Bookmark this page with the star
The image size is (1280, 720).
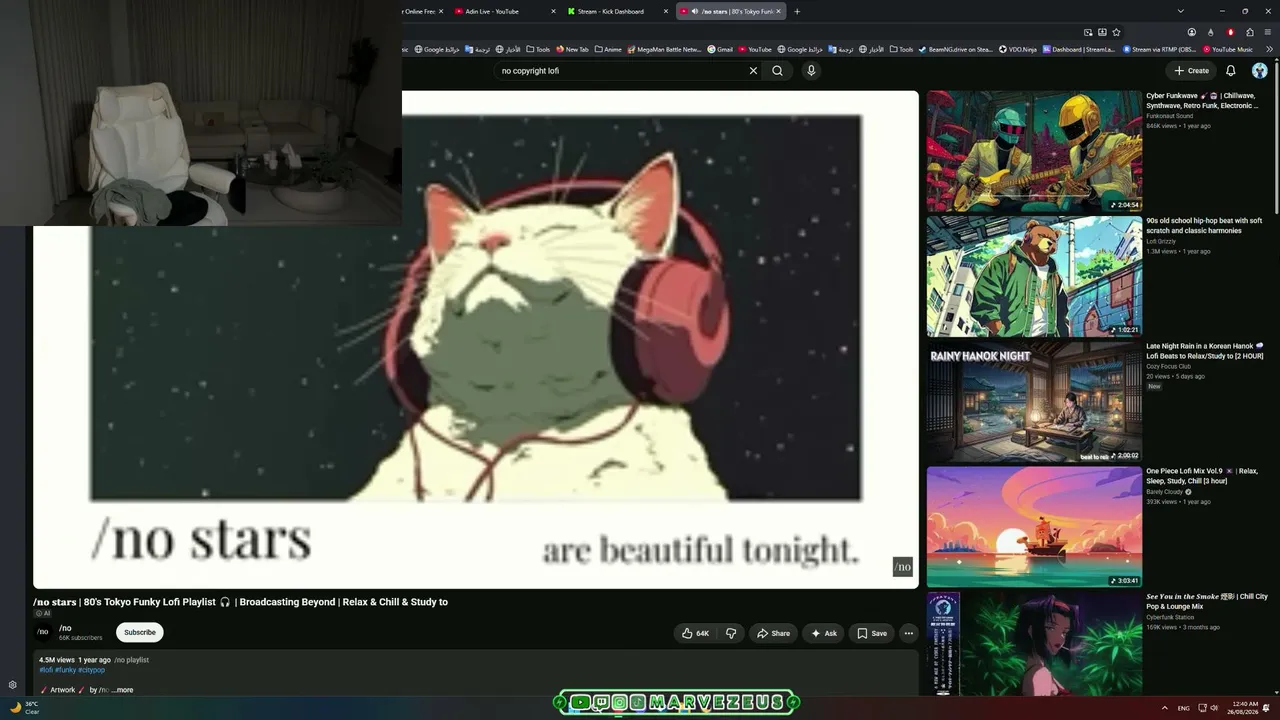pyautogui.click(x=1116, y=32)
